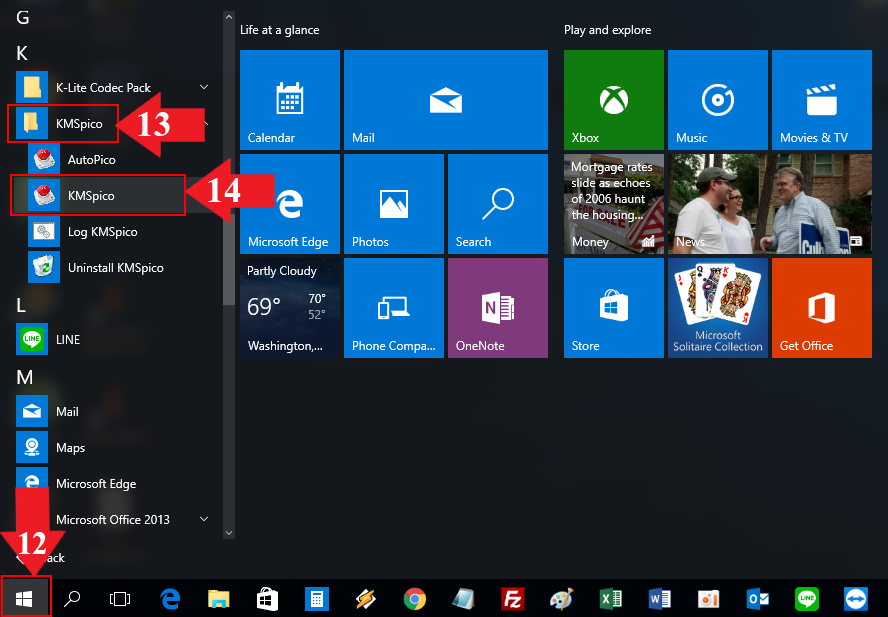
Task: Open the Partly Cloudy weather tile
Action: [289, 308]
